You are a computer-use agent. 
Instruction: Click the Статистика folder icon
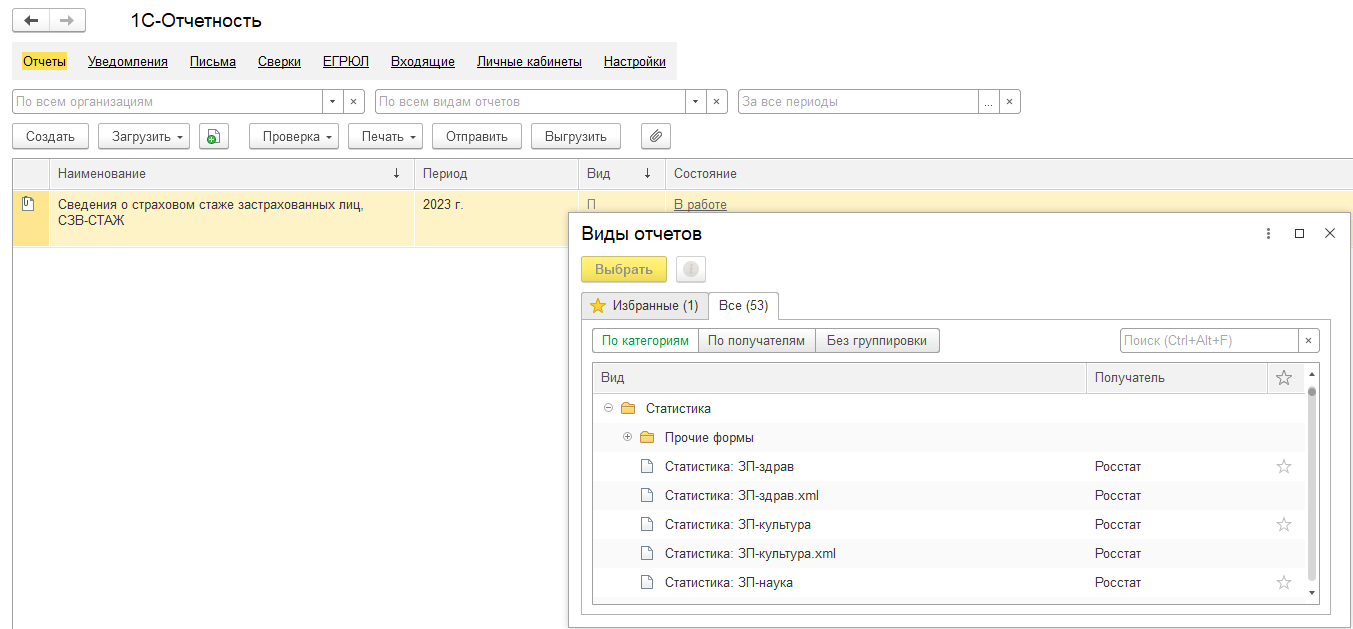628,408
